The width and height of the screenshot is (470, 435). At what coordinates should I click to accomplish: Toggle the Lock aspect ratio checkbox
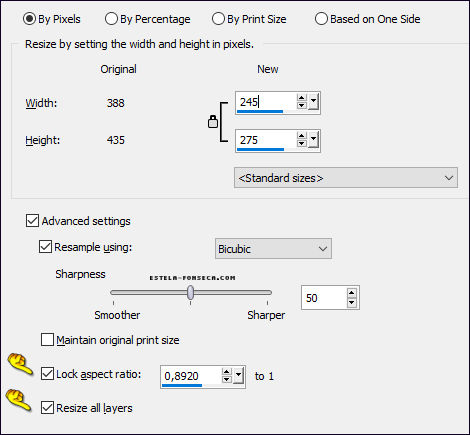(x=47, y=374)
